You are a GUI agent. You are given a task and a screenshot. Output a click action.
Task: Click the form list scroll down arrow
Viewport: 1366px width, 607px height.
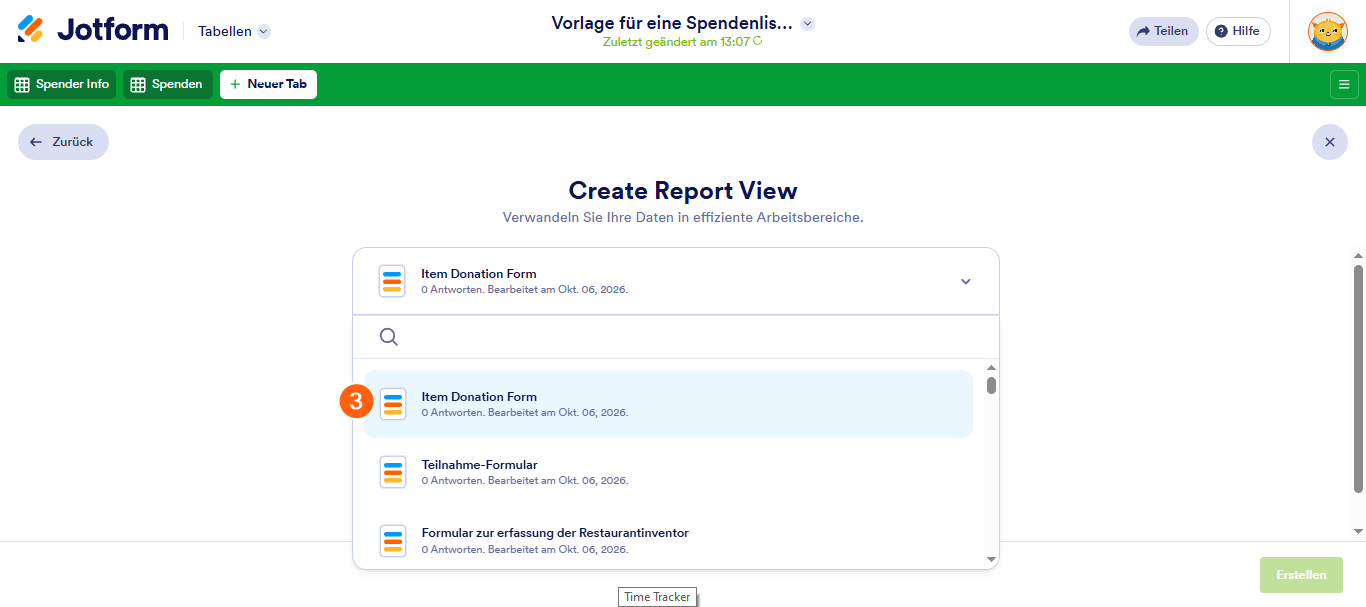point(991,559)
